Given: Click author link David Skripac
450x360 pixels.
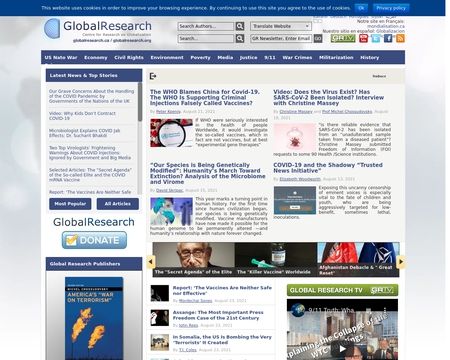Looking at the screenshot, I should tap(170, 190).
